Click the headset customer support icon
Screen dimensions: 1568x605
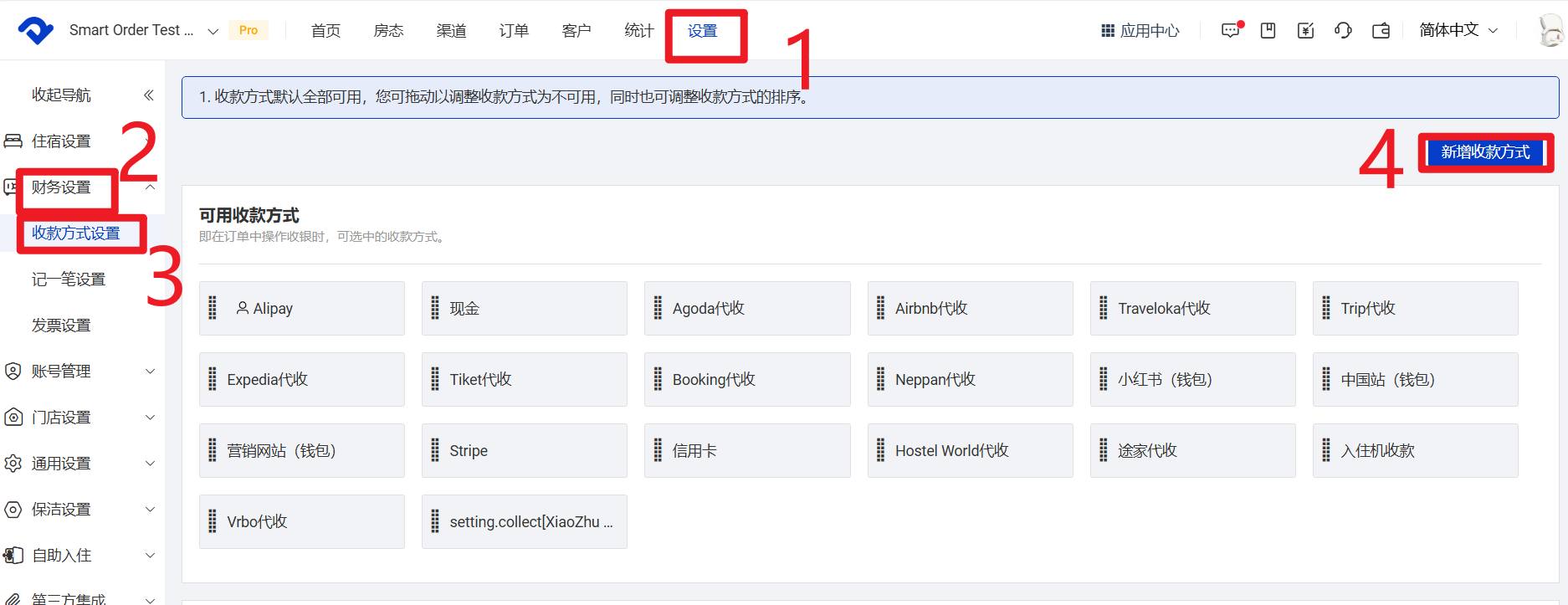(x=1343, y=31)
